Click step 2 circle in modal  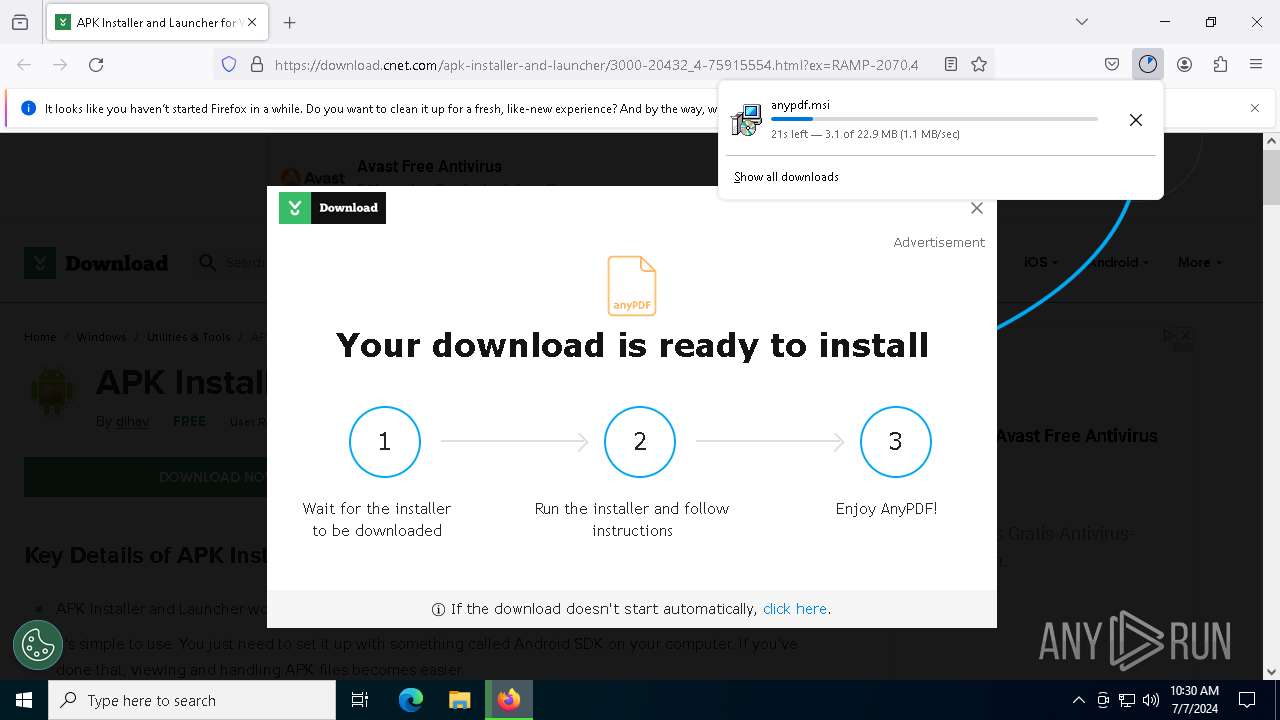tap(640, 442)
